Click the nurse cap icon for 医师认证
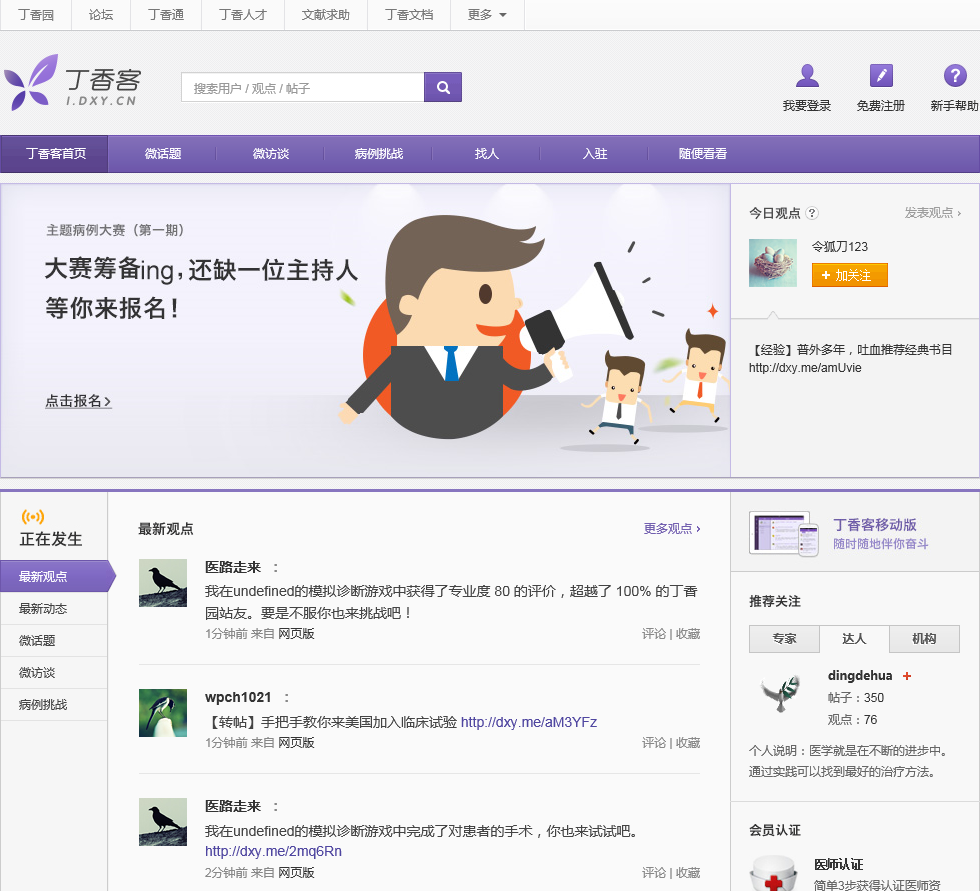Screen dimensions: 980x891 tap(773, 874)
